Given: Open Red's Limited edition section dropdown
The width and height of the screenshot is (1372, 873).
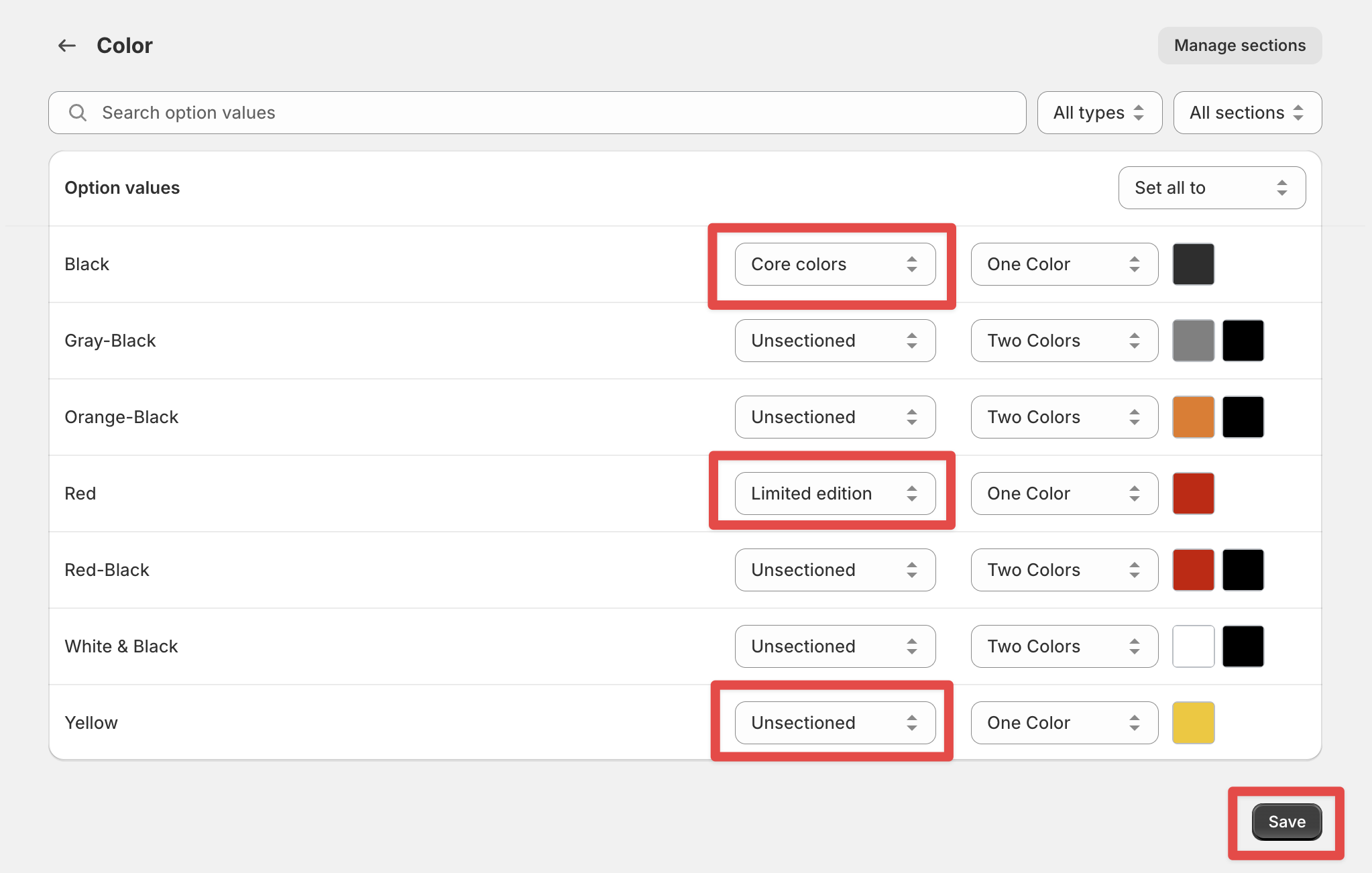Looking at the screenshot, I should 834,493.
